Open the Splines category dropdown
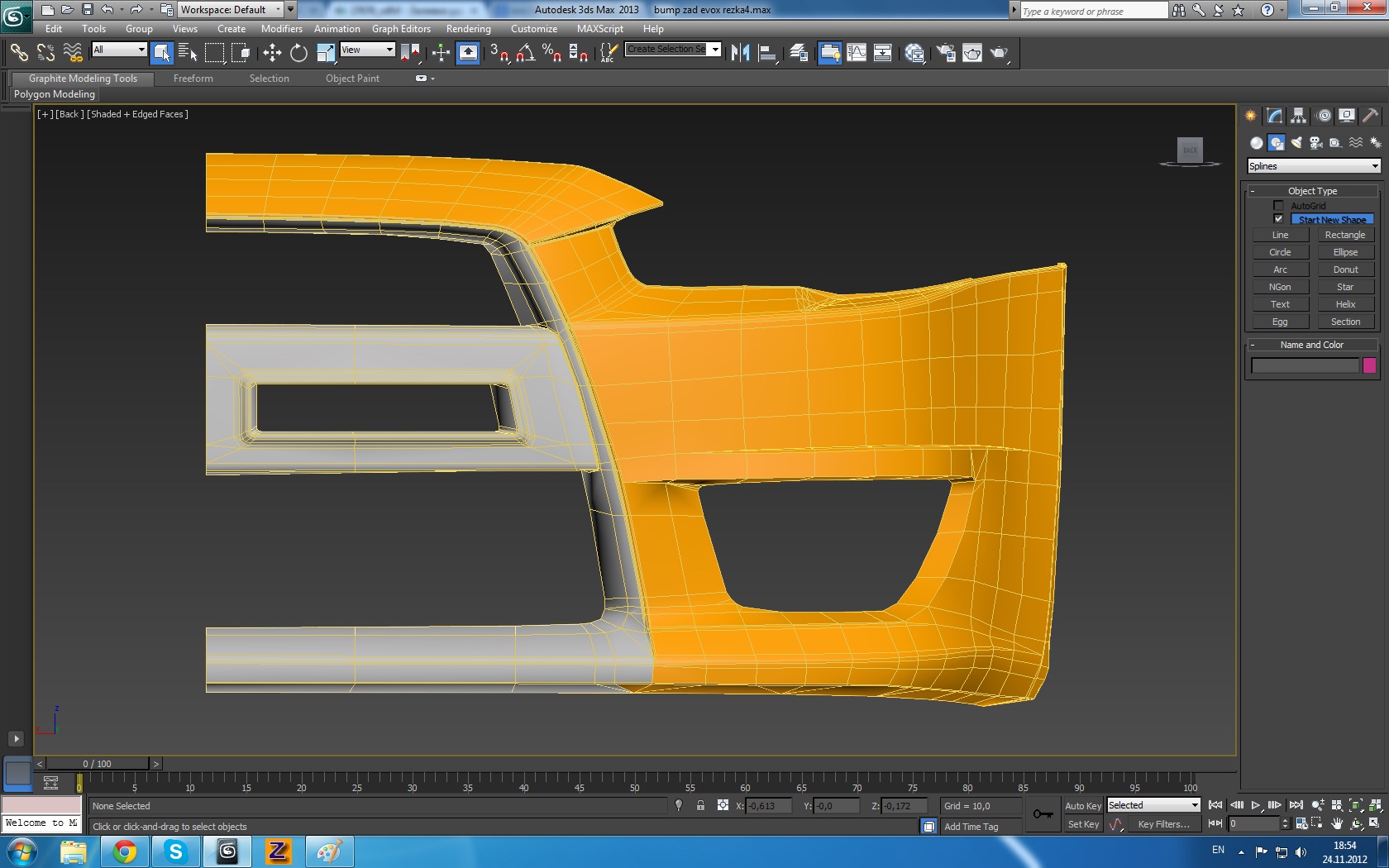This screenshot has width=1389, height=868. pos(1313,166)
